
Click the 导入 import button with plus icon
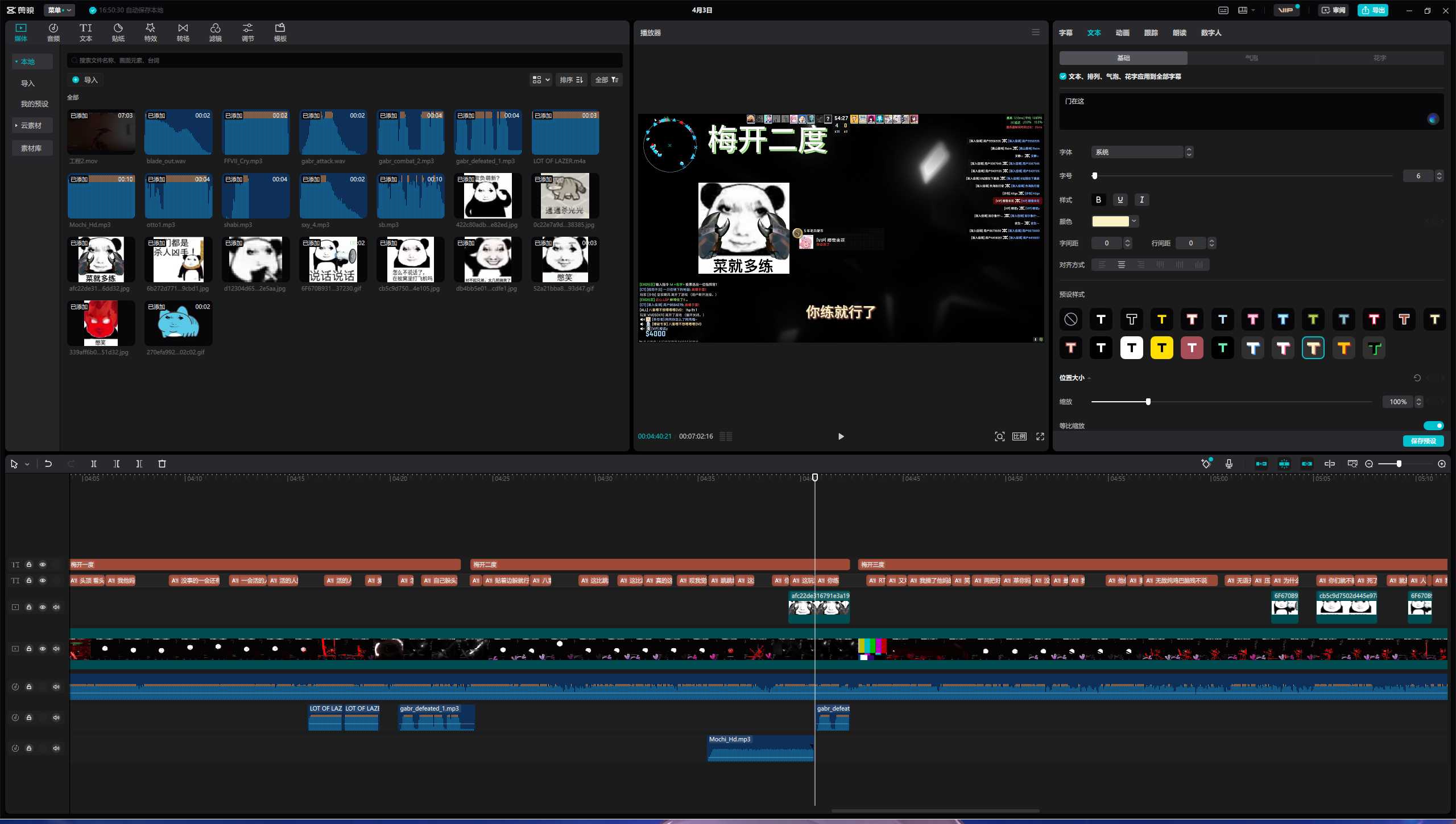click(x=85, y=80)
